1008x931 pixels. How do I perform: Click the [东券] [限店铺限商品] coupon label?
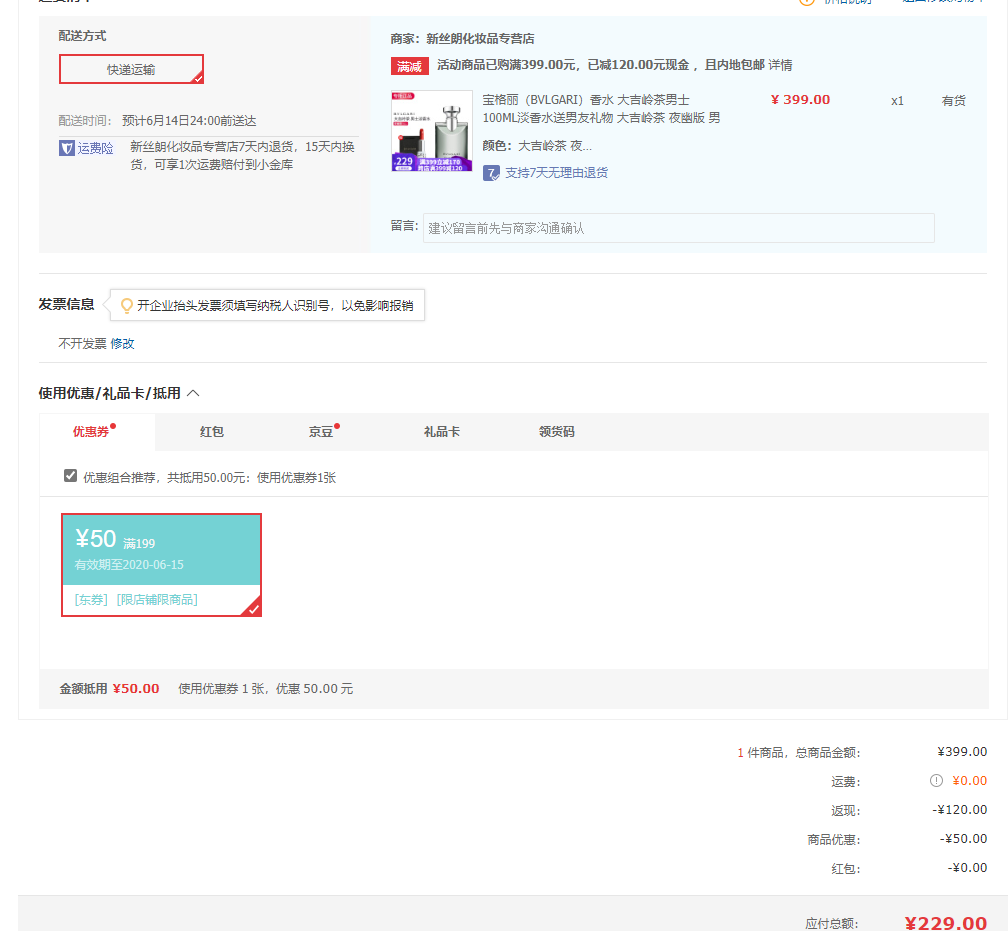[136, 599]
